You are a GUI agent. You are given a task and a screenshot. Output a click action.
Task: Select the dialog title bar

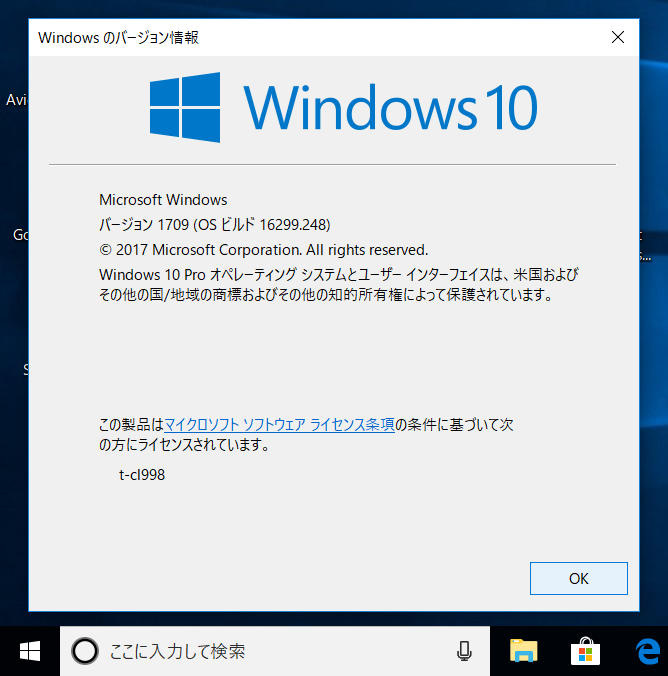pyautogui.click(x=300, y=38)
